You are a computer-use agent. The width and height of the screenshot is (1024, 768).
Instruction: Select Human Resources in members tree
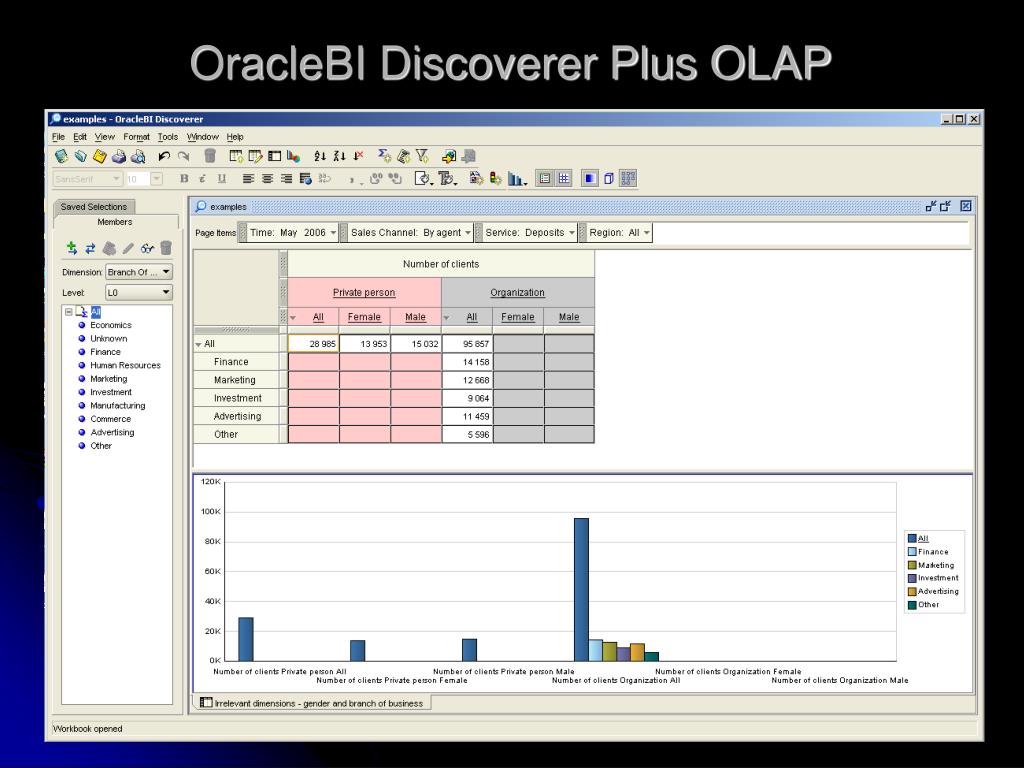[x=125, y=365]
